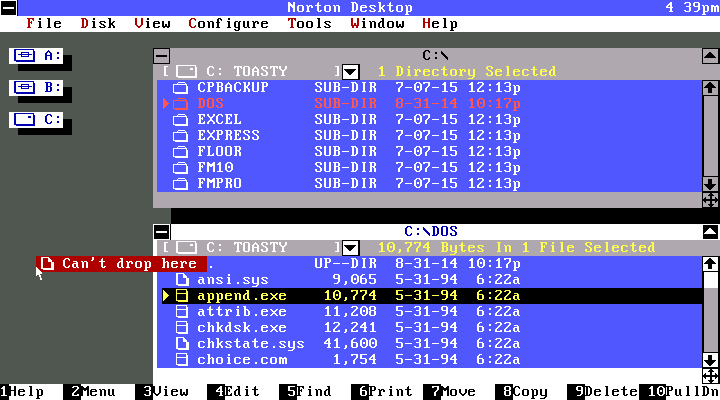Open the Window menu
Screen dimensions: 720x400
[377, 23]
